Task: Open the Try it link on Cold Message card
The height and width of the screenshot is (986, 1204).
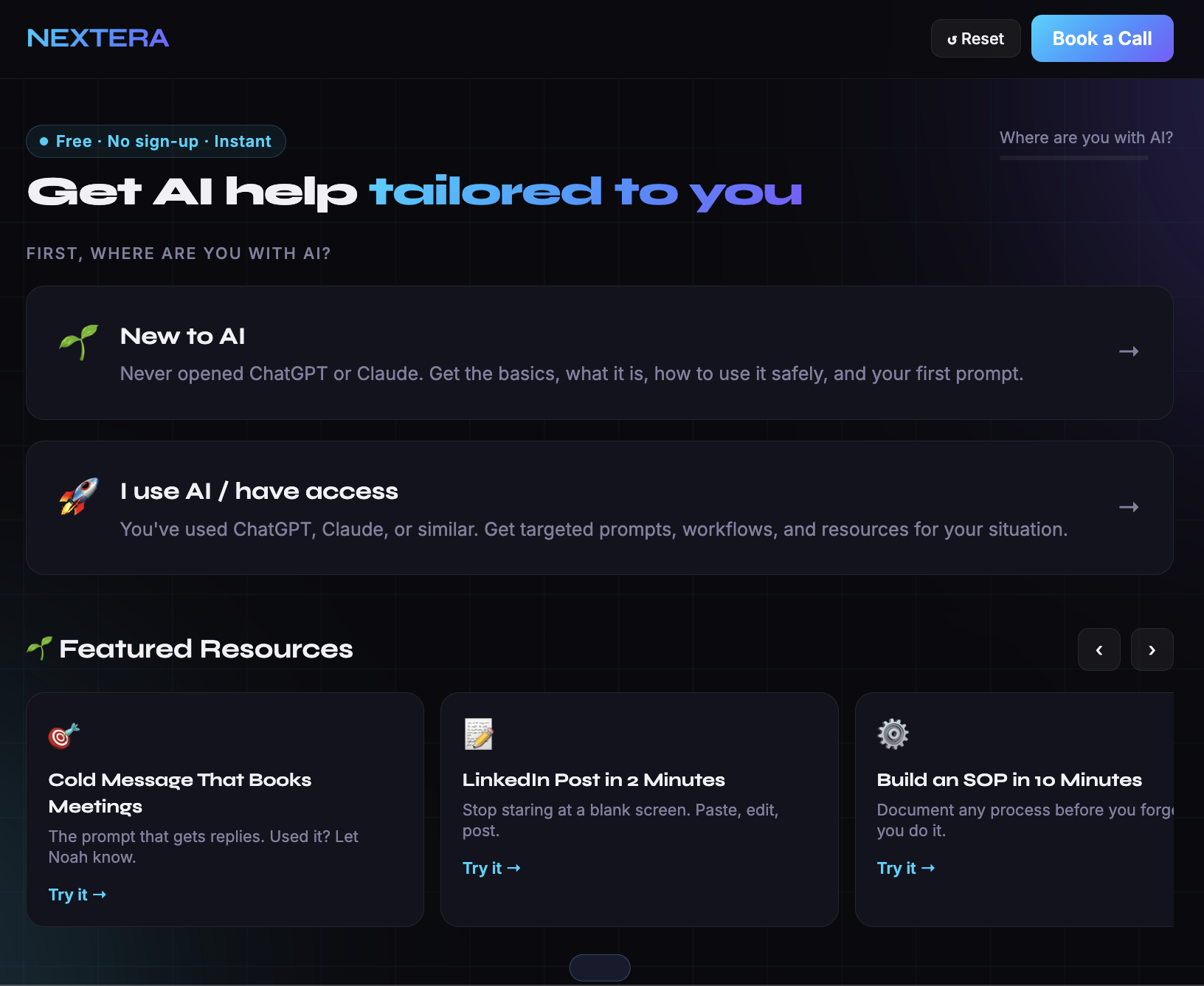Action: pyautogui.click(x=77, y=894)
